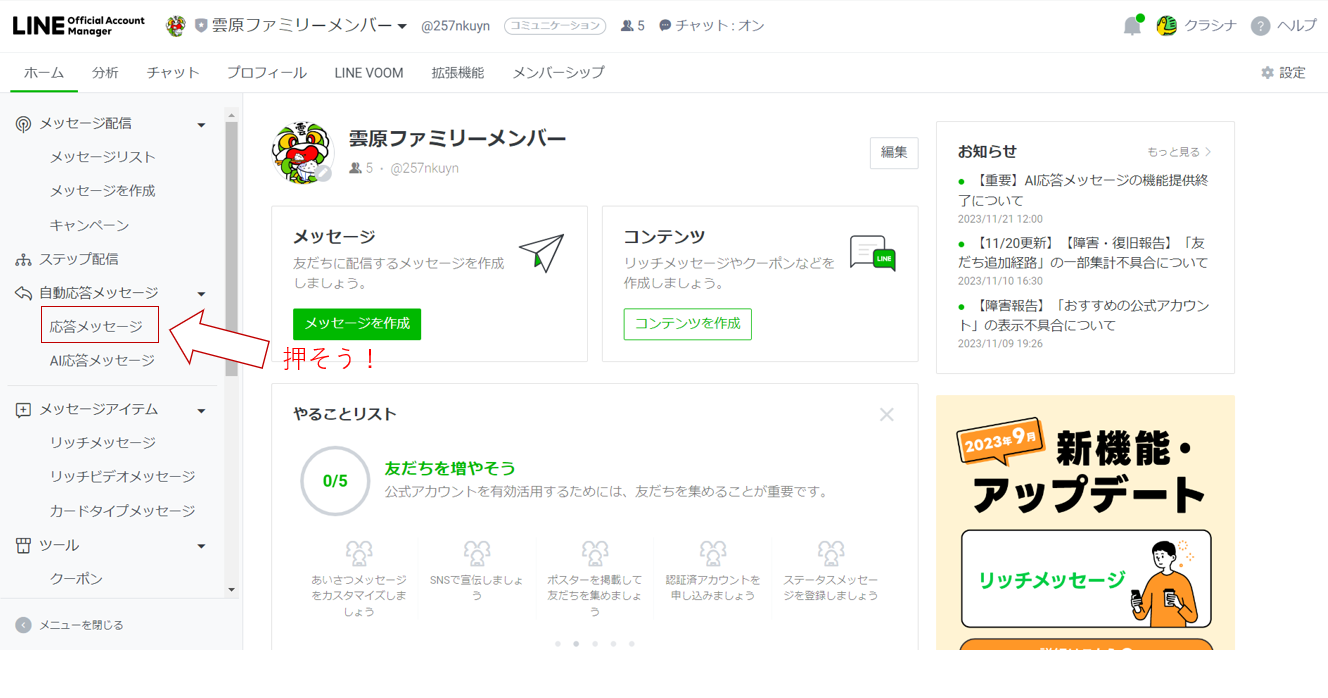
Task: Open カードタイプメッセージ in sidebar
Action: click(x=123, y=511)
